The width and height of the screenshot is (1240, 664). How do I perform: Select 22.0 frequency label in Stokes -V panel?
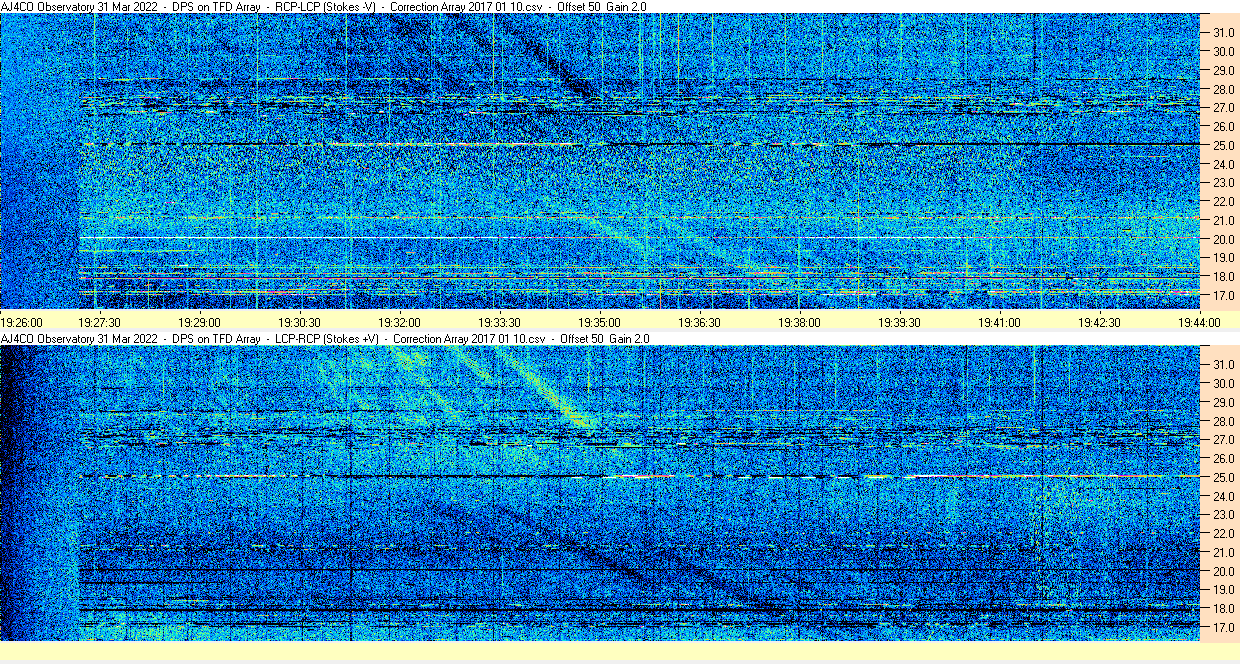pyautogui.click(x=1223, y=202)
